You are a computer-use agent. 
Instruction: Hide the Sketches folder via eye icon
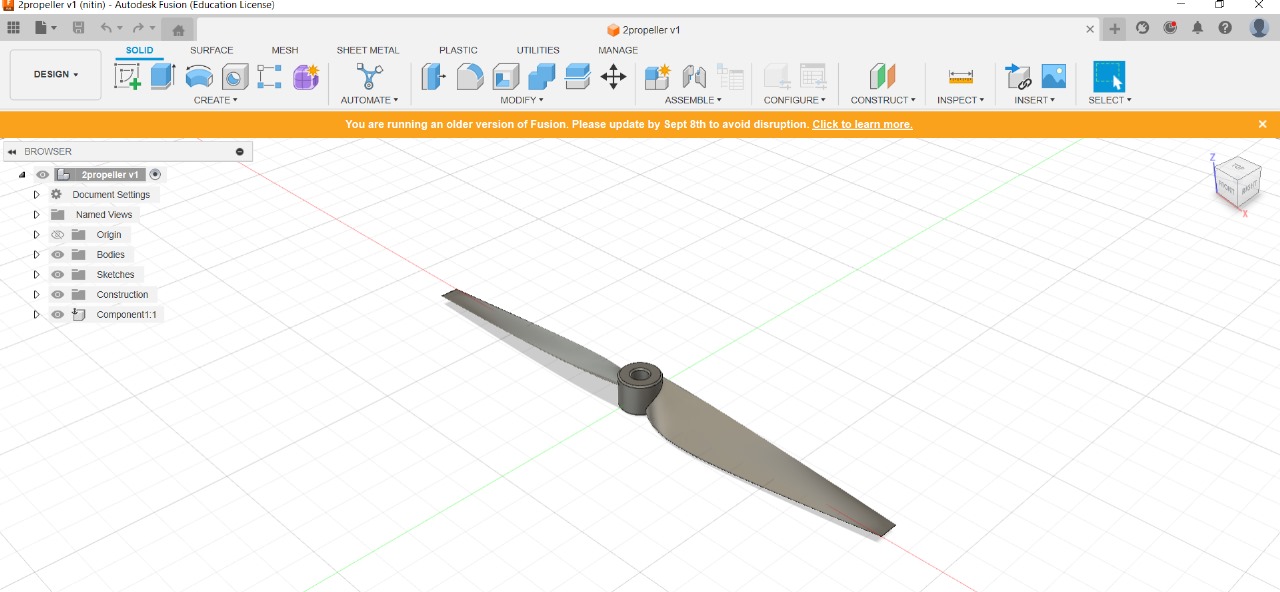(x=58, y=275)
